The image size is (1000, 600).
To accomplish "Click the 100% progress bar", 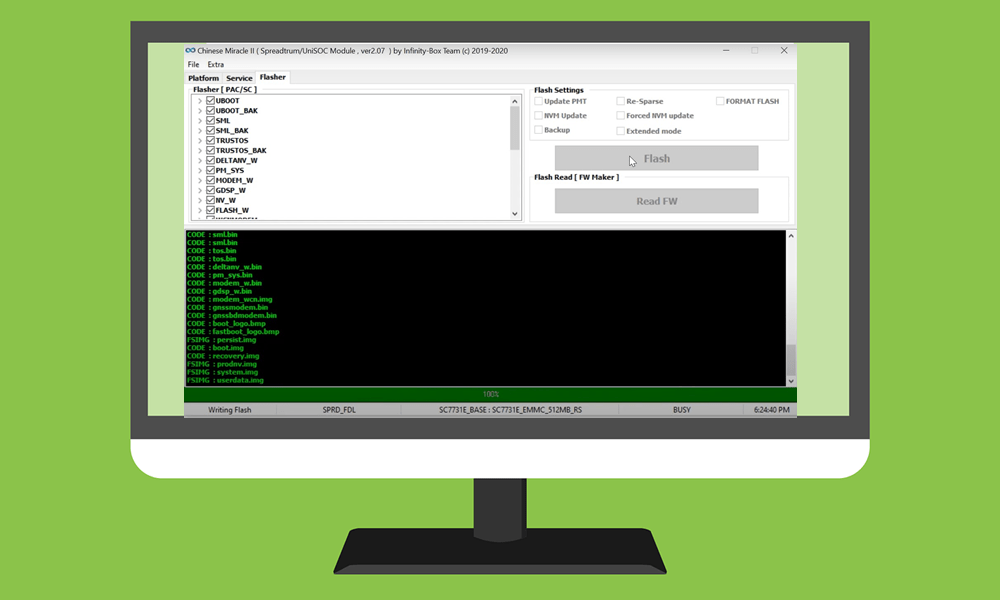I will click(x=490, y=394).
